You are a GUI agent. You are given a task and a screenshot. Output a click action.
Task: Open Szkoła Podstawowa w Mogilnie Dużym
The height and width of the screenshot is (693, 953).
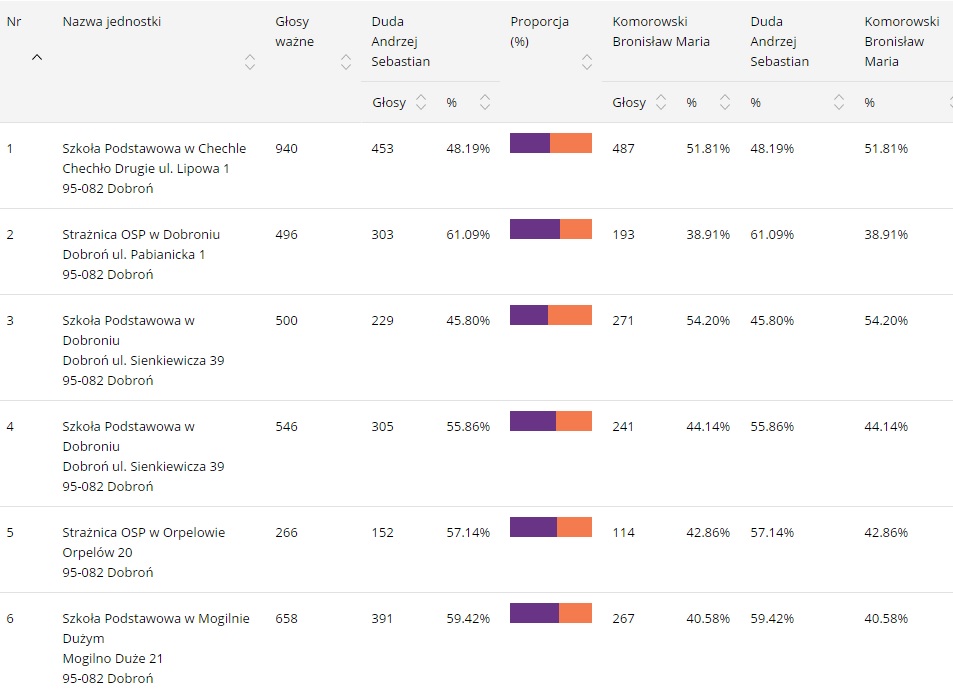tap(155, 618)
